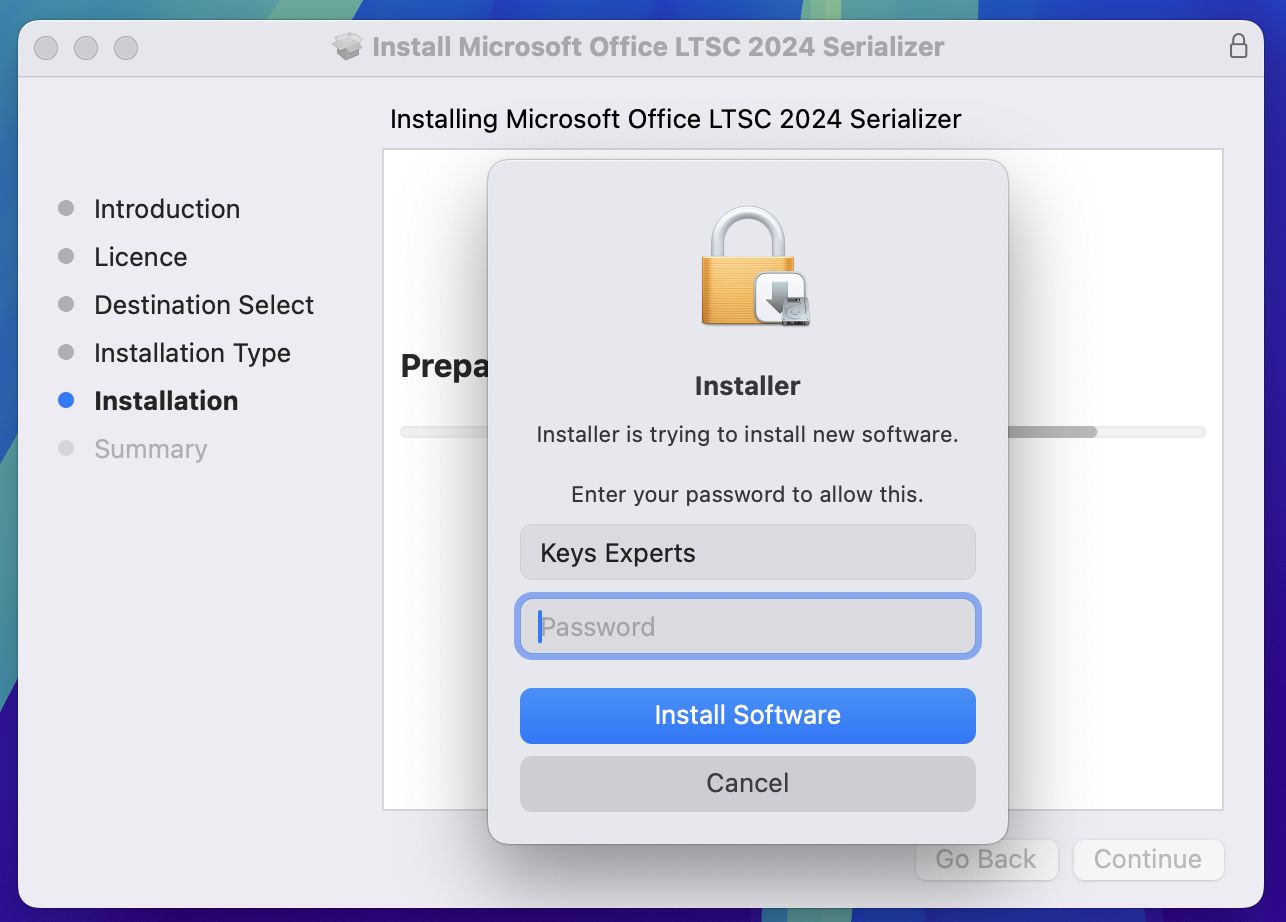
Task: Click the lock icon in the title bar
Action: tap(1238, 46)
